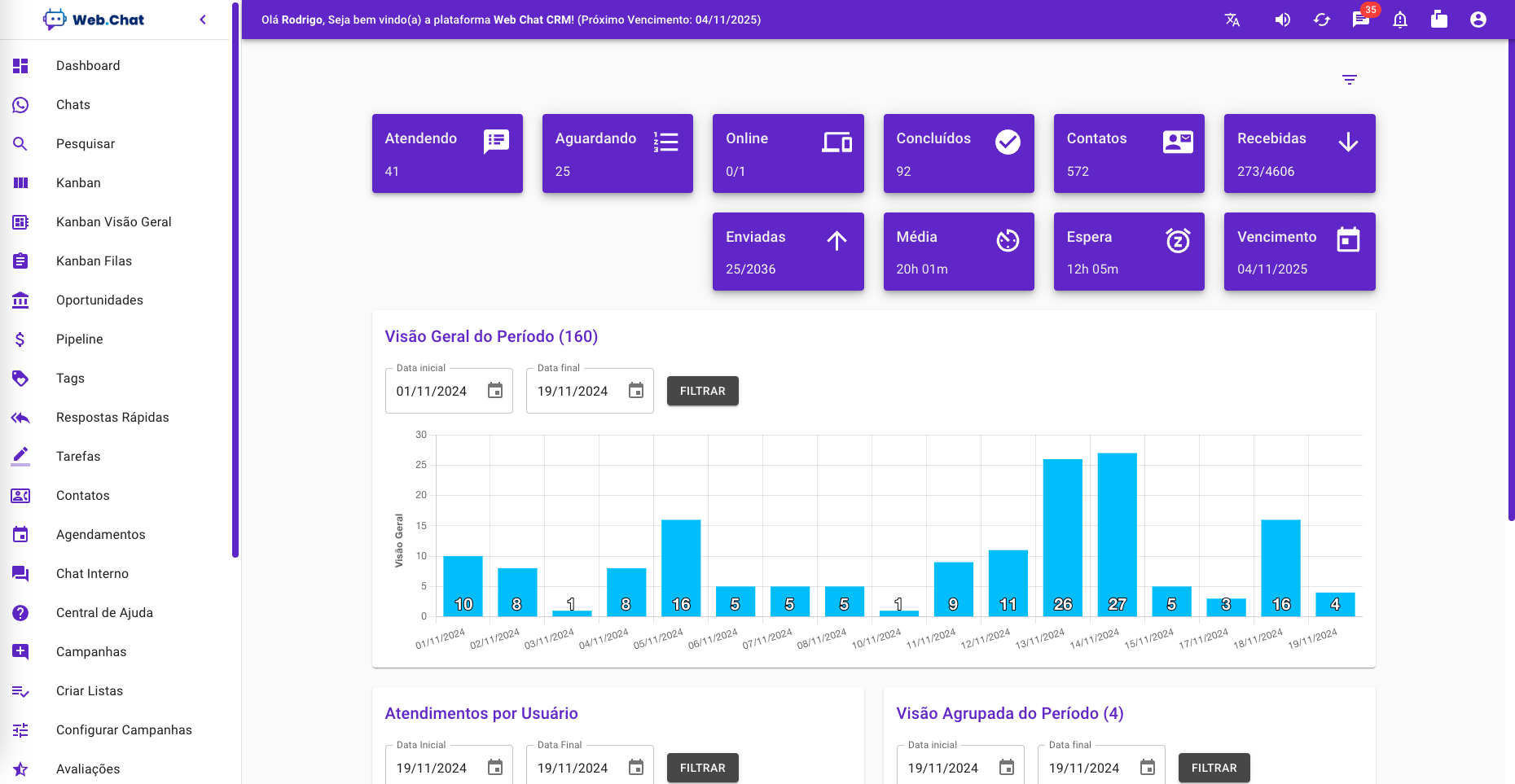The image size is (1515, 784).
Task: Open the notification bell alert icon
Action: coord(1400,20)
